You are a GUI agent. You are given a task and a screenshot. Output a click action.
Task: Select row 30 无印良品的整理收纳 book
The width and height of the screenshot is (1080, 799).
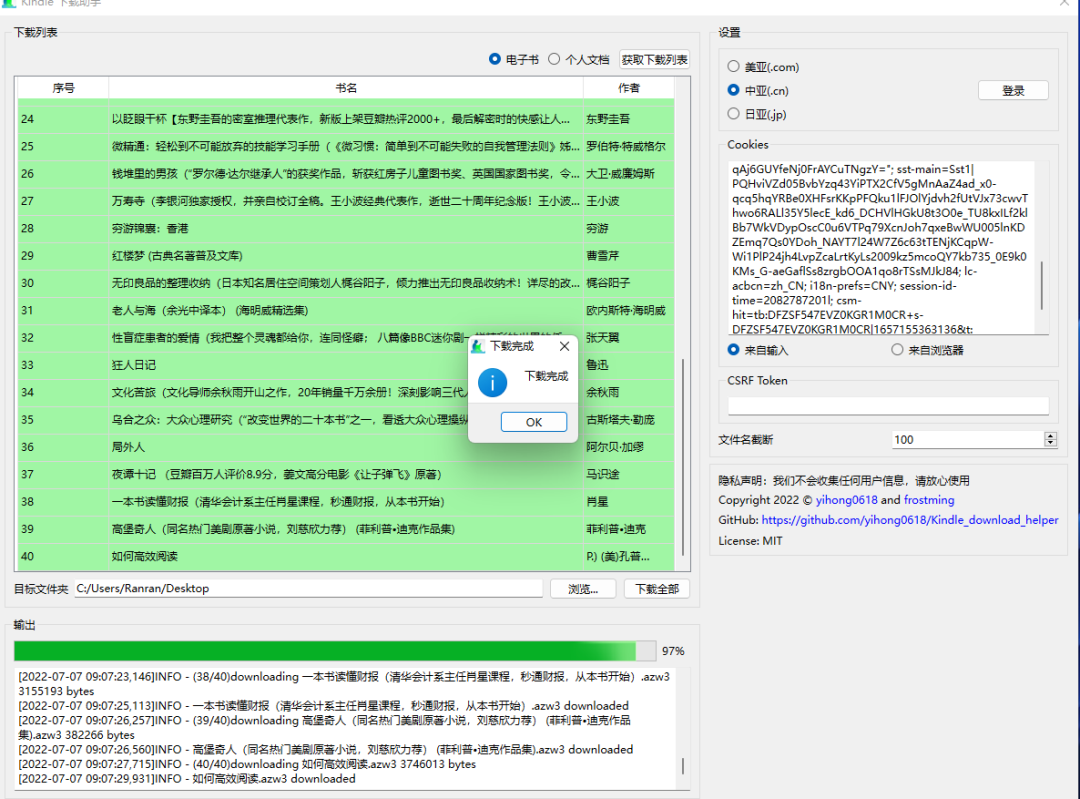346,283
